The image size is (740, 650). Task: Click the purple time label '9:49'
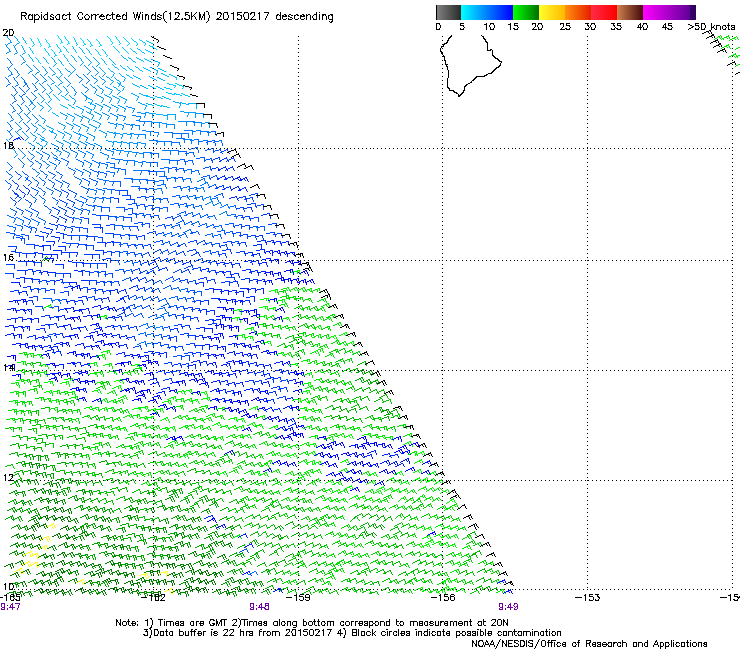point(508,607)
